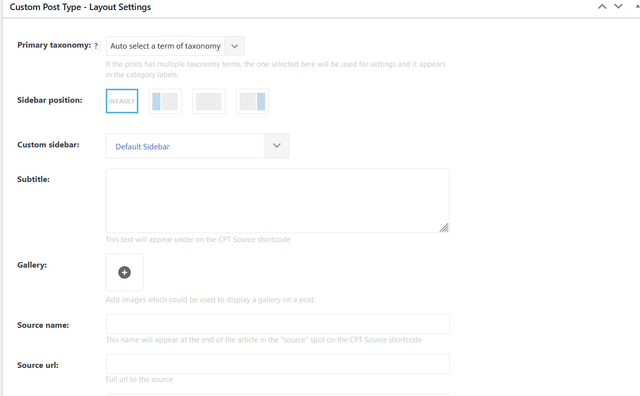The image size is (640, 396).
Task: Click the Primary taxonomy label text
Action: [54, 45]
